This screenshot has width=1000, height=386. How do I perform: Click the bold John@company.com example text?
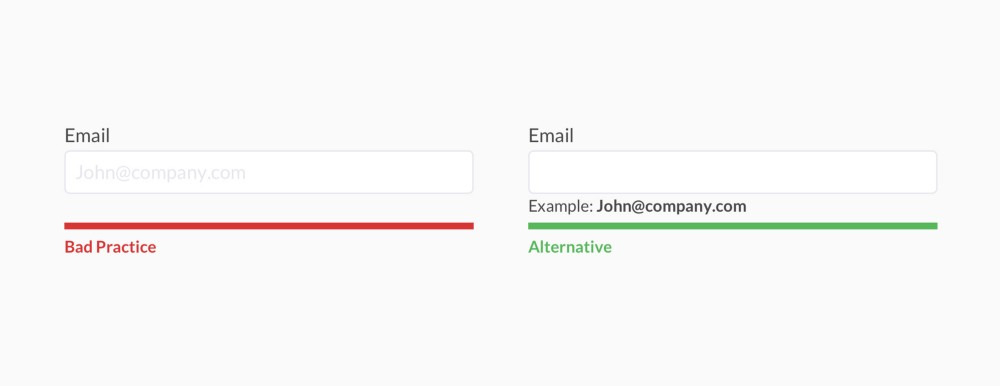pyautogui.click(x=672, y=207)
